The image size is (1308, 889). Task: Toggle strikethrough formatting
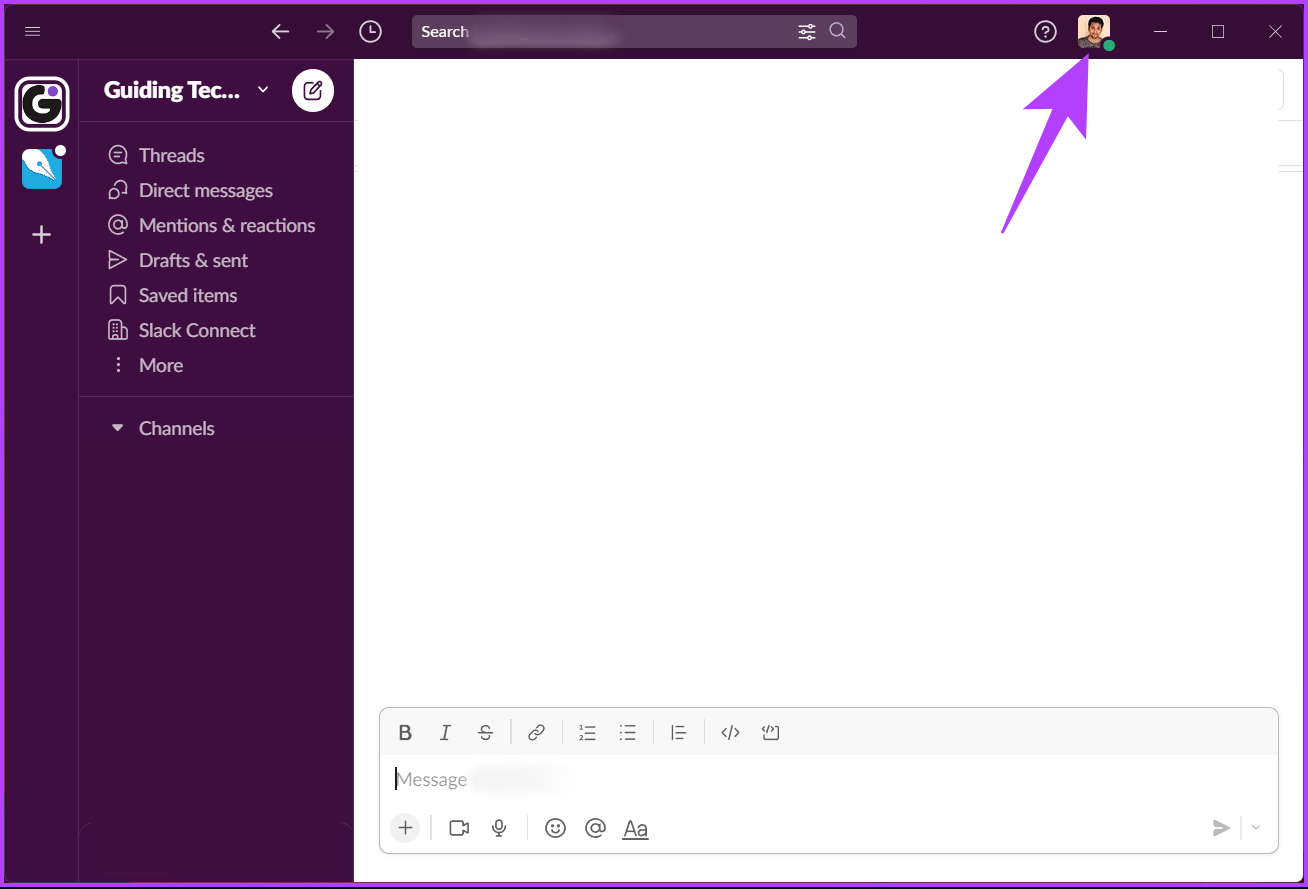(485, 732)
